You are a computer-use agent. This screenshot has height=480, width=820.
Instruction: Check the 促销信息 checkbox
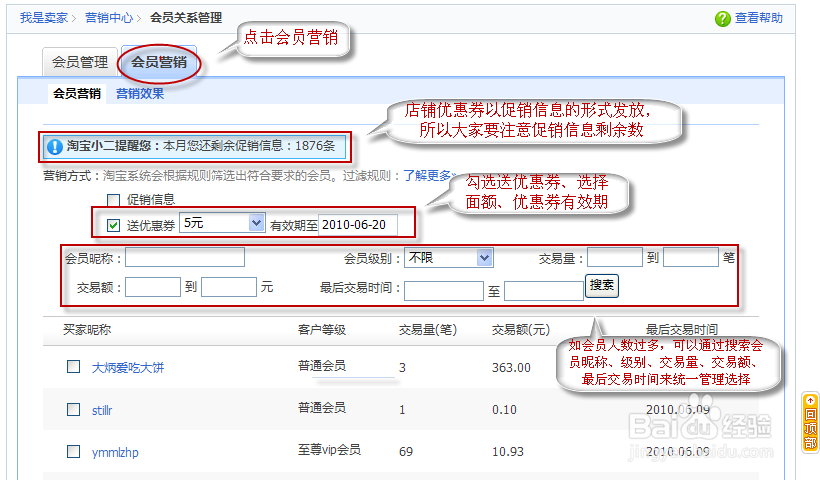113,200
